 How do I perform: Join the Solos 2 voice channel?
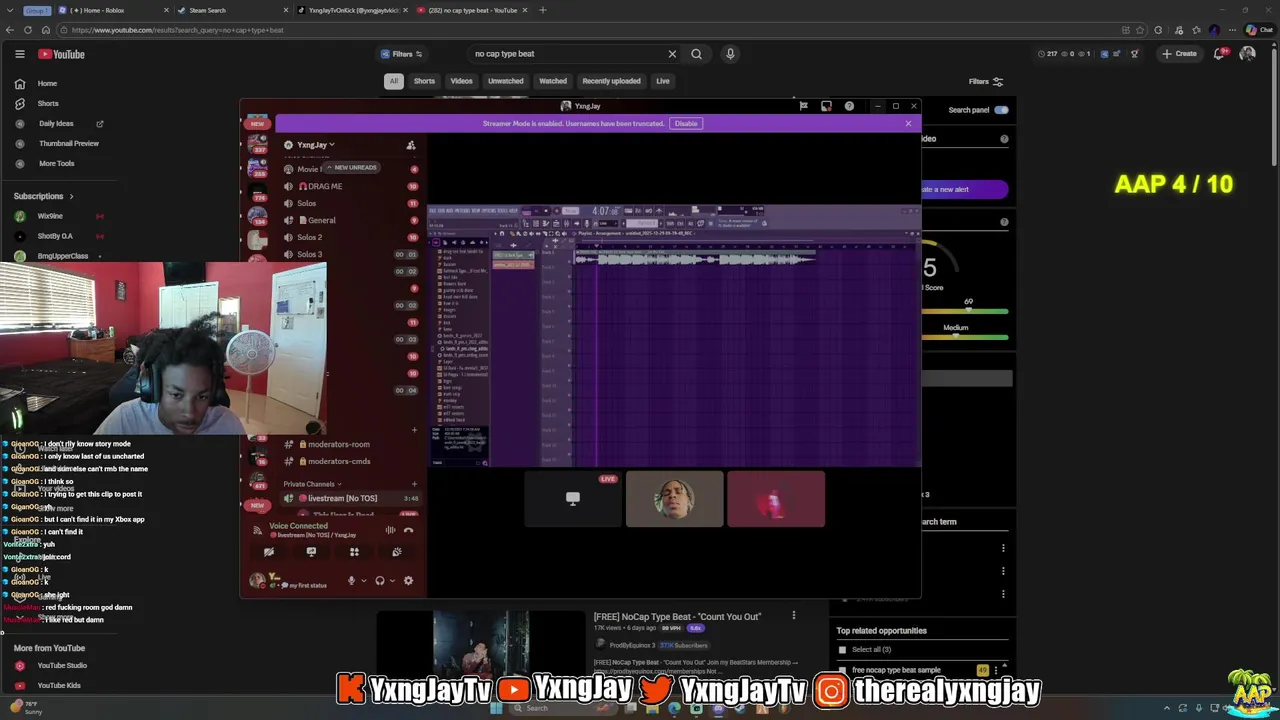pos(350,237)
